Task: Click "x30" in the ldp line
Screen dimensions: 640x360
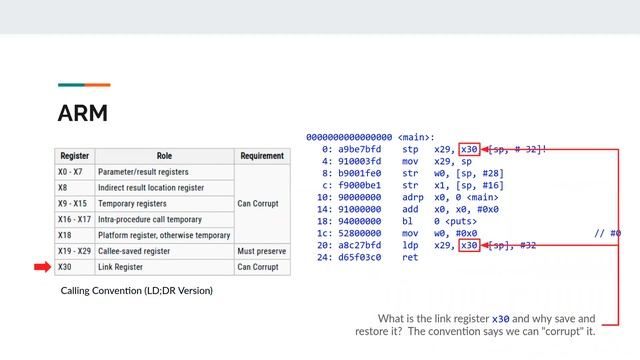Action: point(469,245)
